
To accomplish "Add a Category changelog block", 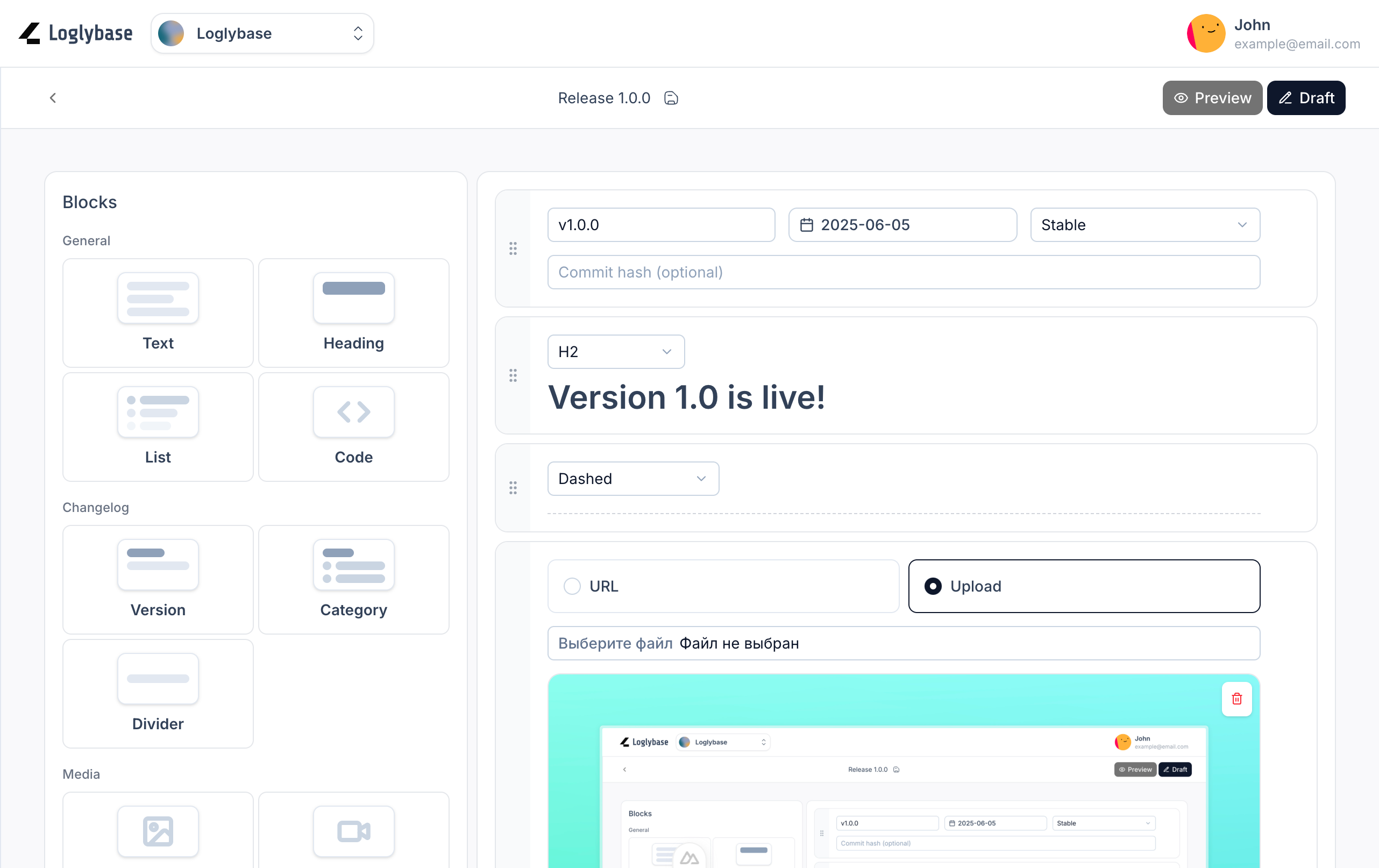I will point(353,579).
